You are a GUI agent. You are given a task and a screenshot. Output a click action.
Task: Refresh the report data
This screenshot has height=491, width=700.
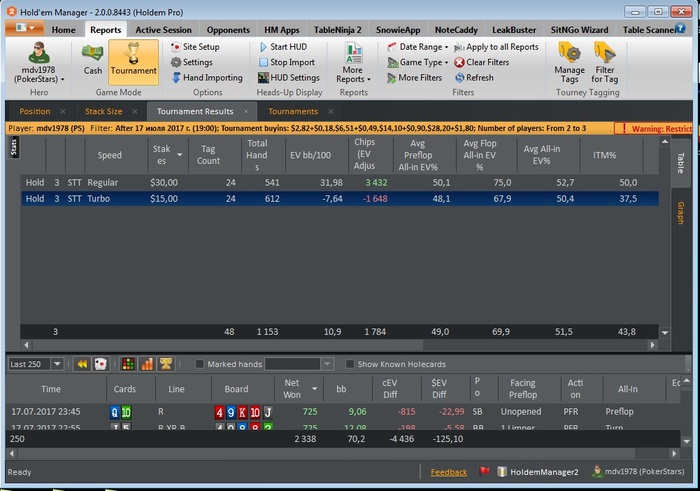click(474, 78)
